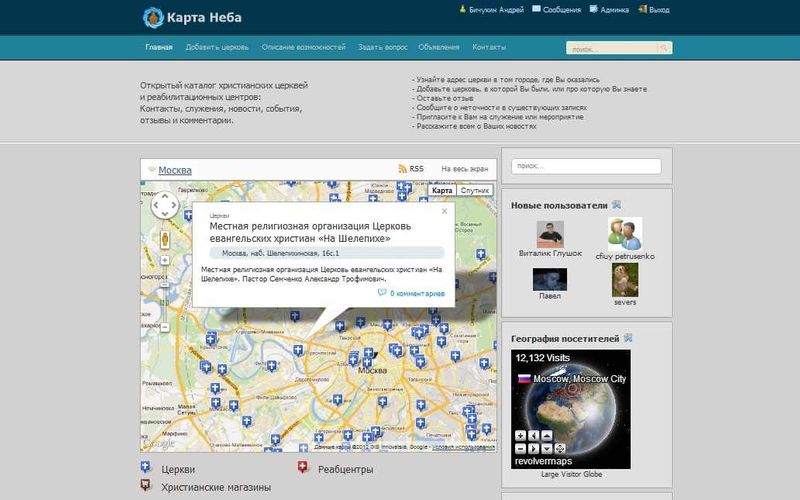Screen dimensions: 800x500
Task: Open Виталик Глушок's avatar
Action: click(550, 235)
